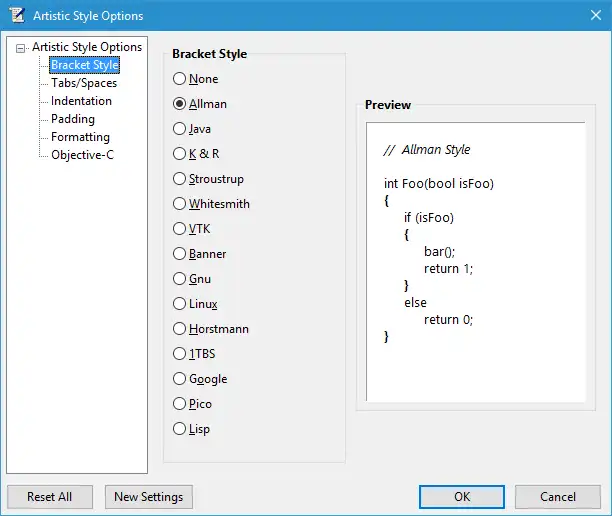Image resolution: width=612 pixels, height=516 pixels.
Task: Click the 'return 0;' preview line
Action: point(448,320)
